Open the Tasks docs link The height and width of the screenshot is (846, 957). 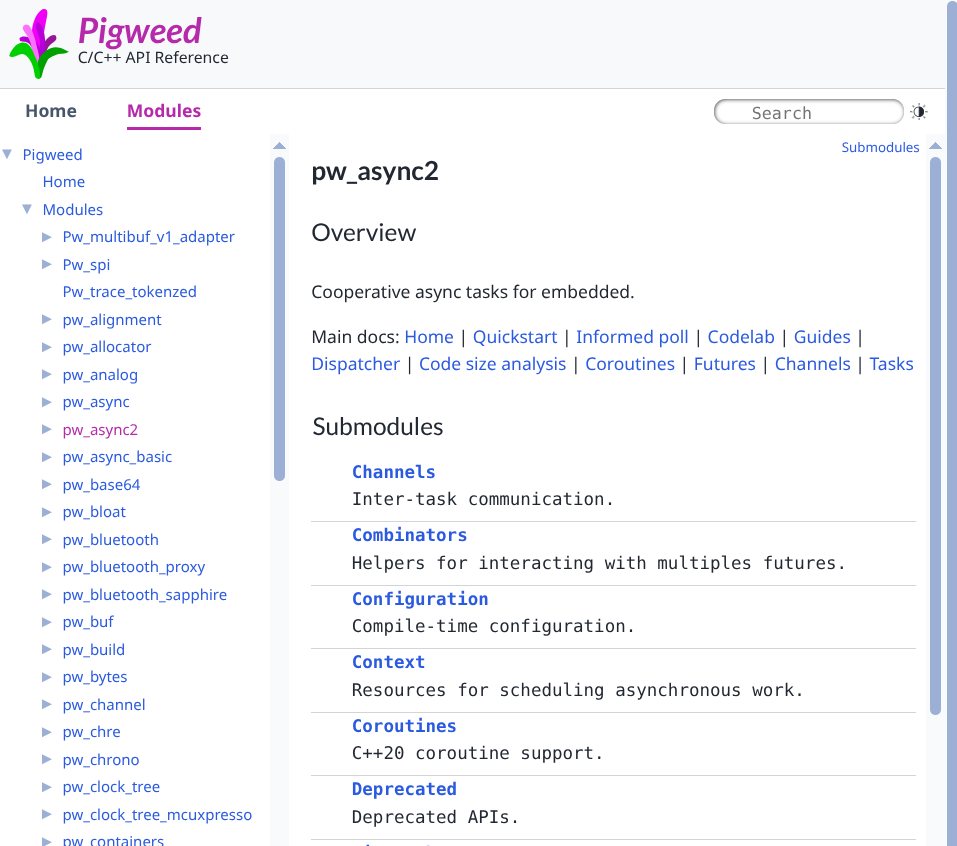pyautogui.click(x=891, y=364)
